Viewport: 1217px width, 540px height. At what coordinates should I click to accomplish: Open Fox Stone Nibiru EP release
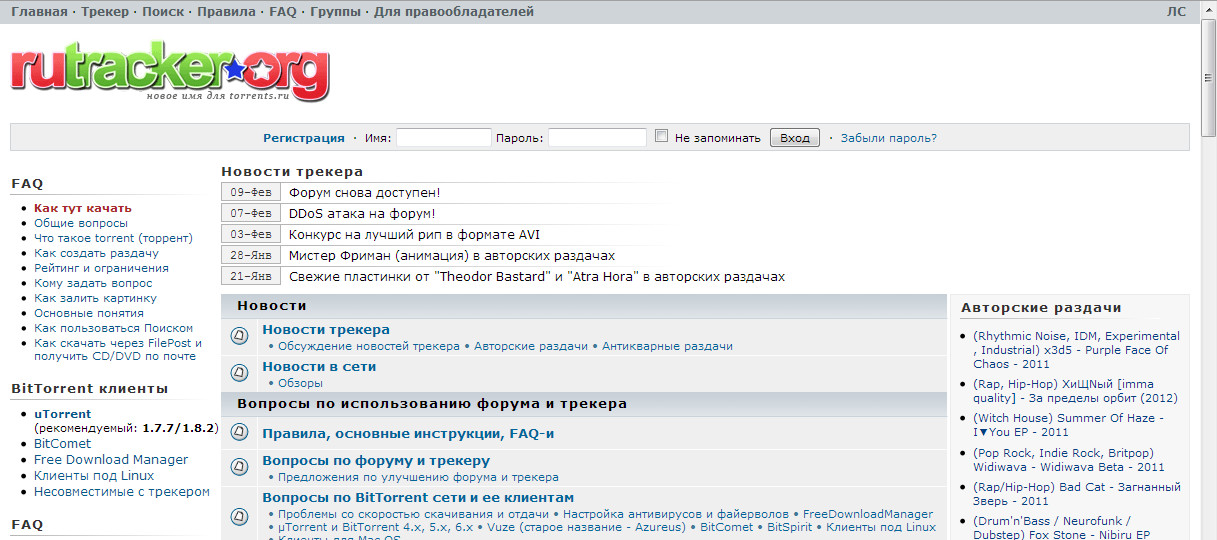tap(1061, 528)
